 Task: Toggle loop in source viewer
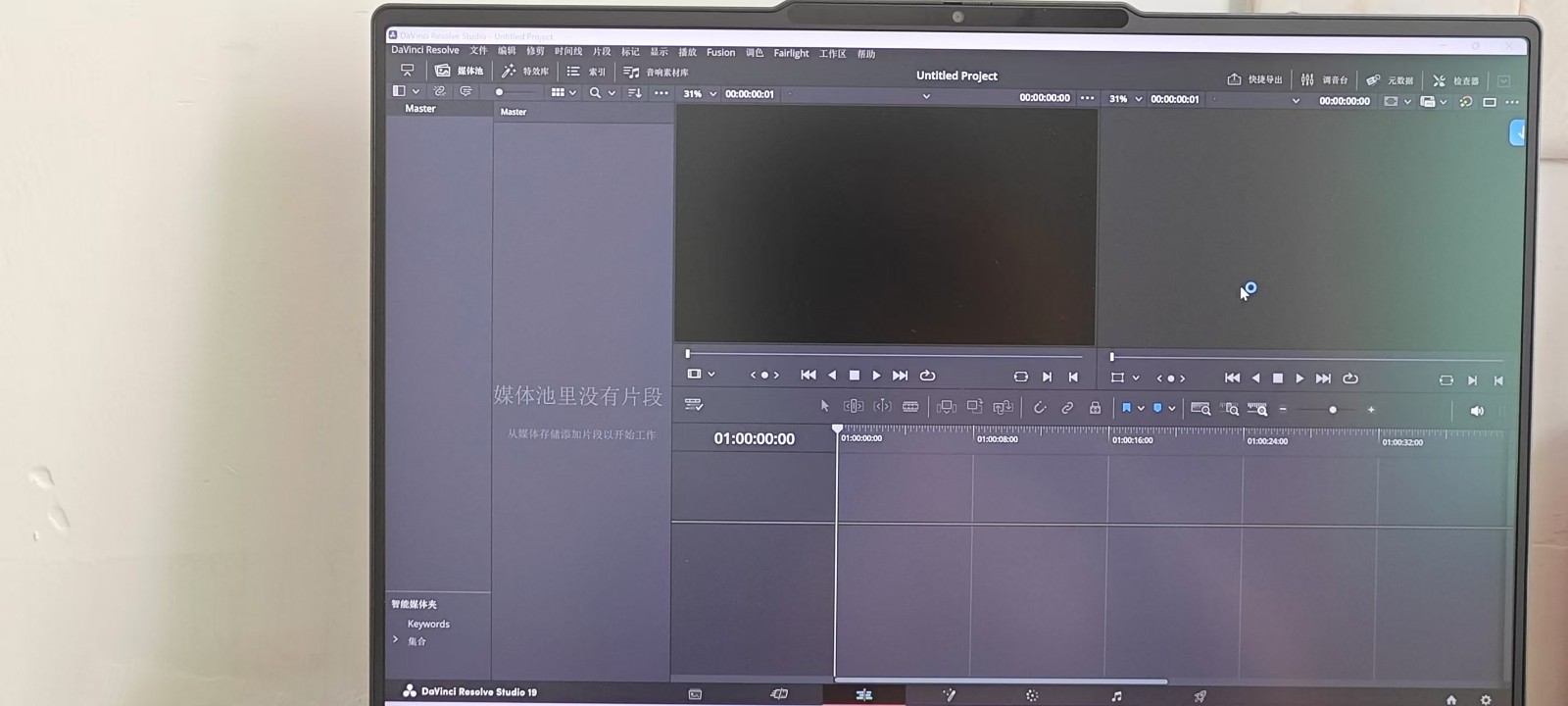[927, 376]
